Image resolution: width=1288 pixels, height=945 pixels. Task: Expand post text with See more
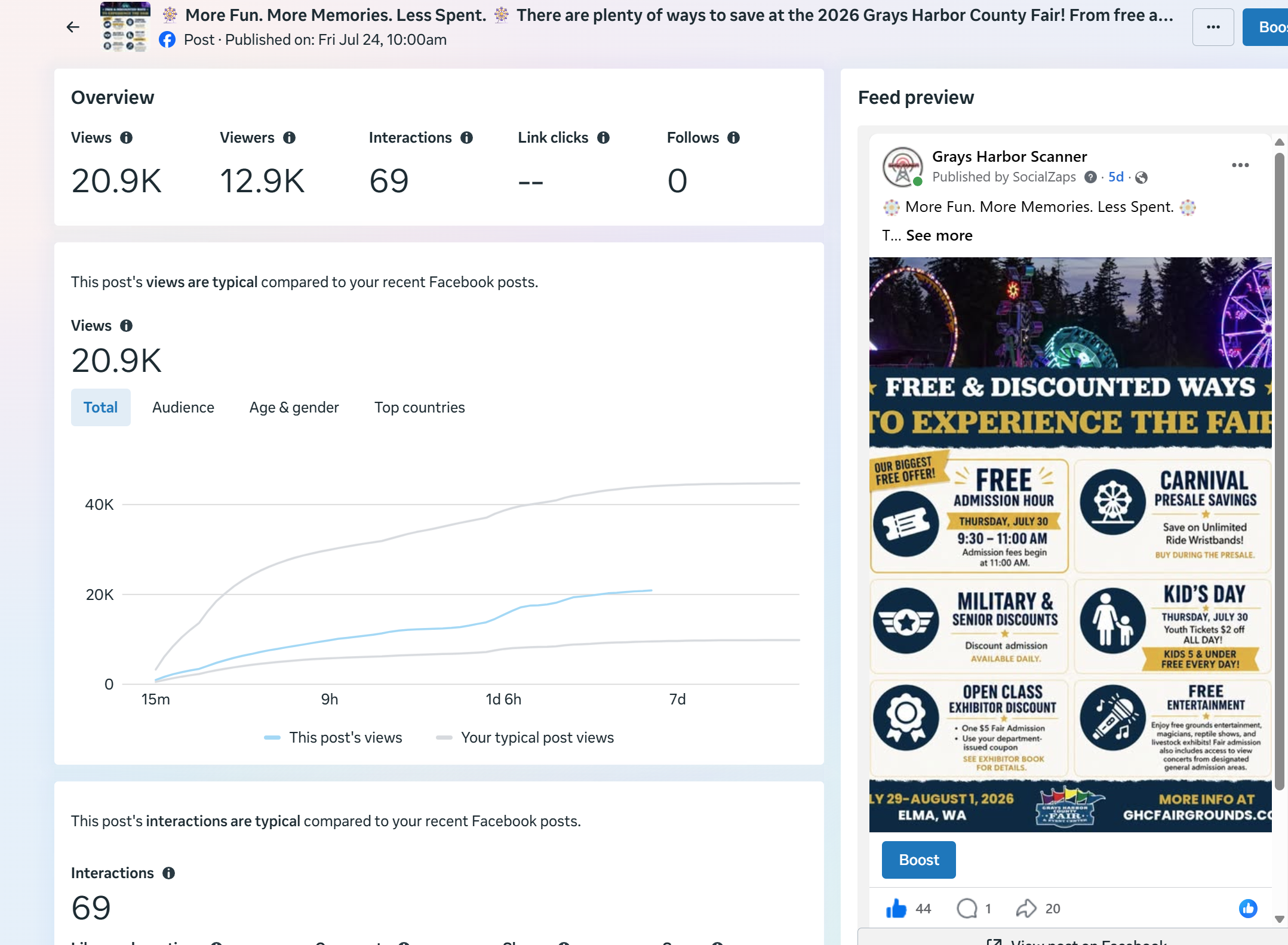[x=939, y=236]
